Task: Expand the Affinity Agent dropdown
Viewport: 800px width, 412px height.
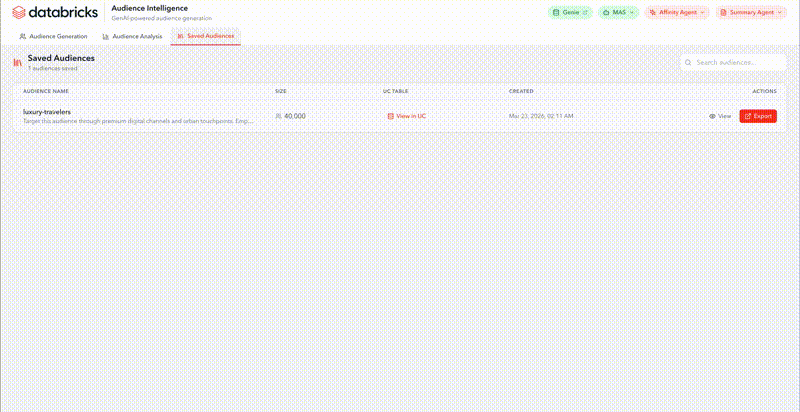Action: tap(677, 12)
